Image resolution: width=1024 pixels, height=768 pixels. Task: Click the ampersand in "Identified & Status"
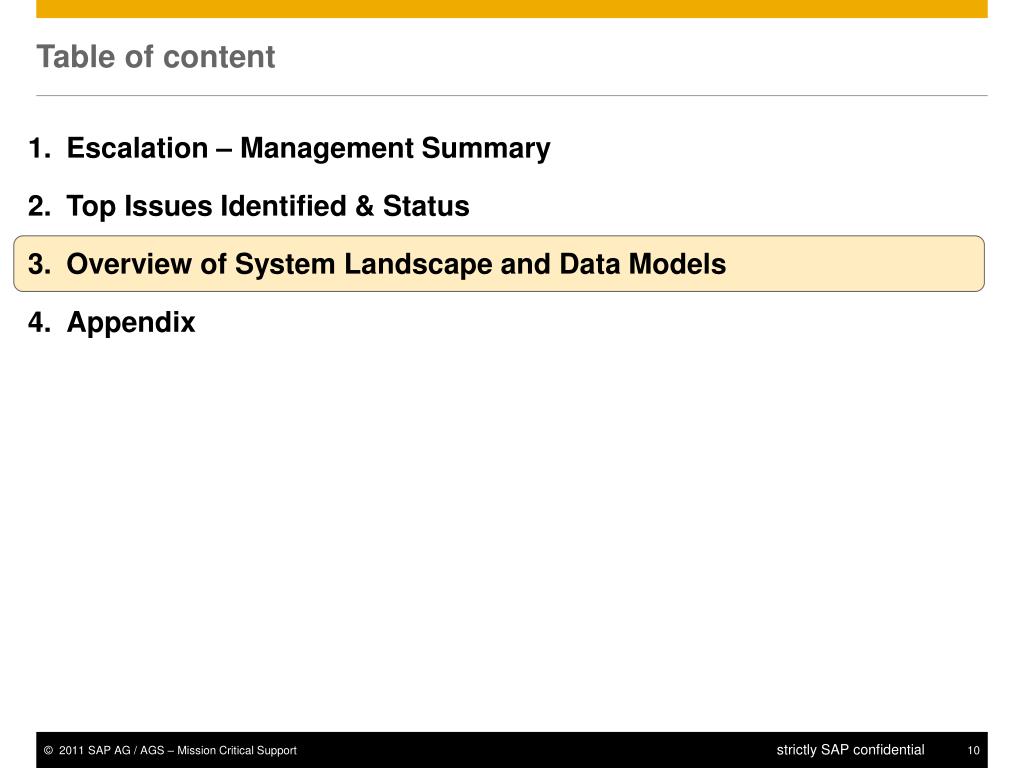tap(364, 207)
